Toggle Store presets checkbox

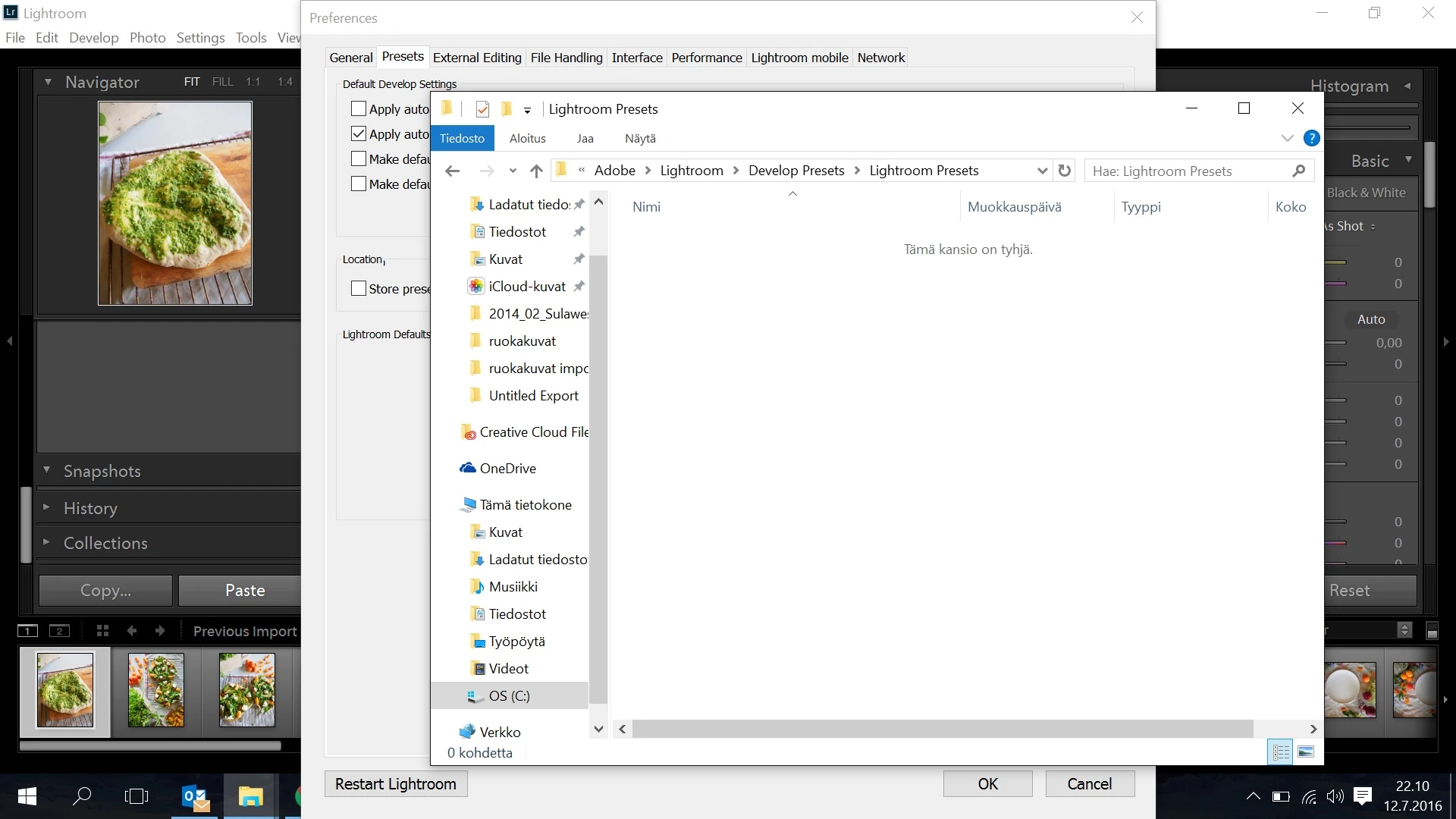(359, 289)
